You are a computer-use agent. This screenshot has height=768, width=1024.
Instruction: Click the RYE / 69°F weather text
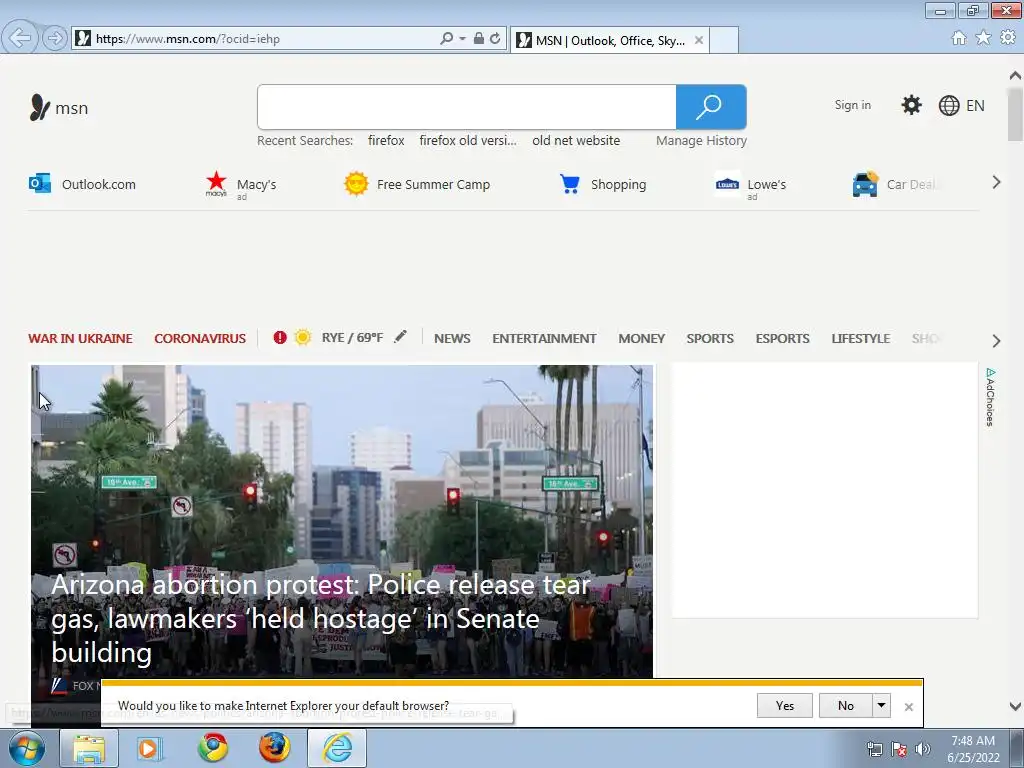click(352, 338)
